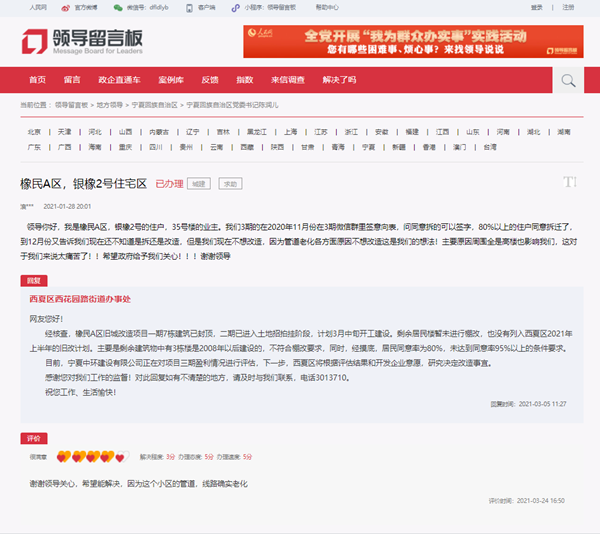This screenshot has height=534, width=600.
Task: Click the heart rating icons
Action: (x=91, y=457)
